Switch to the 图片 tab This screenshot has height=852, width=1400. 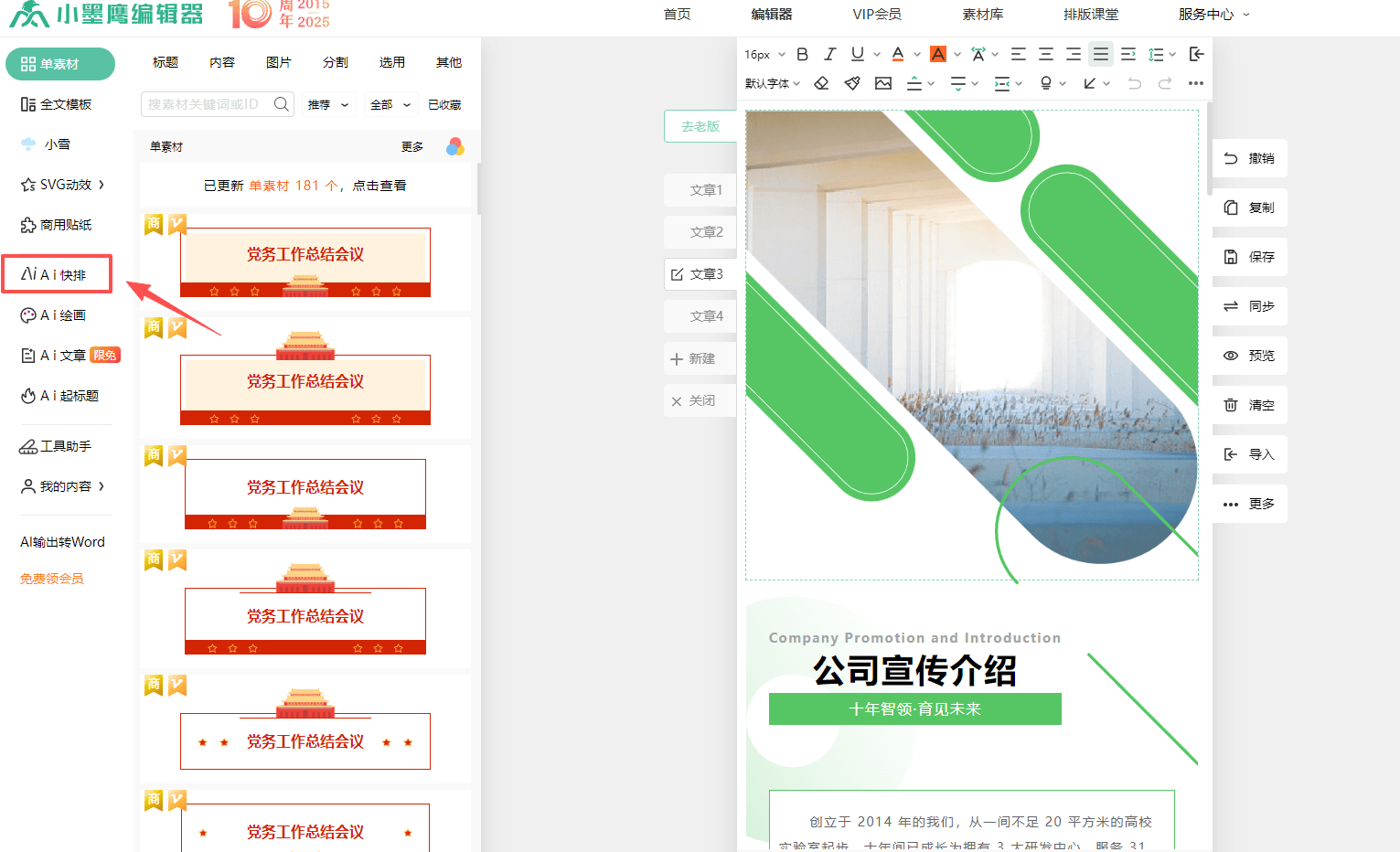[x=279, y=62]
